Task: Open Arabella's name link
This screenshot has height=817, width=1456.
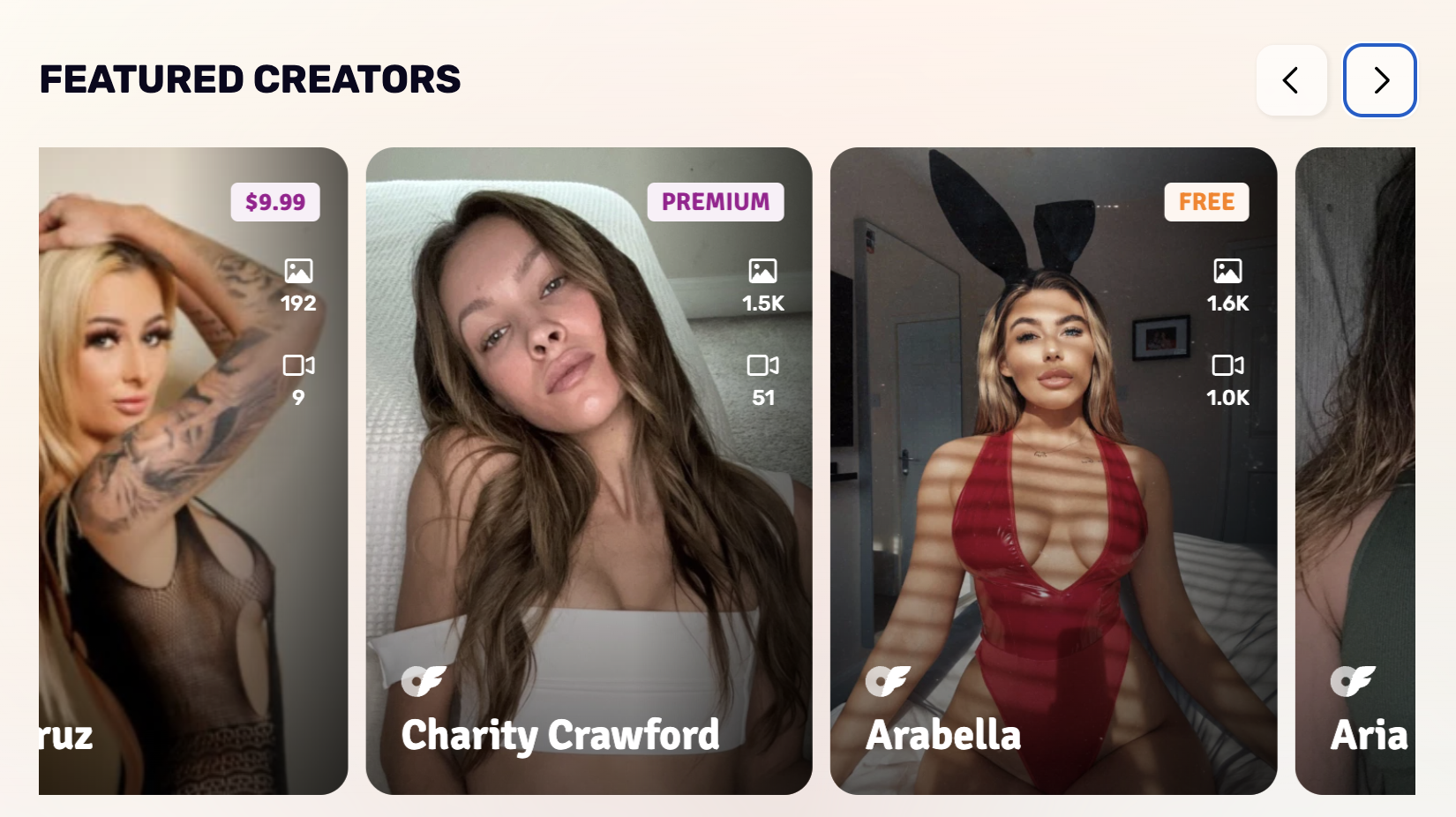Action: [943, 735]
